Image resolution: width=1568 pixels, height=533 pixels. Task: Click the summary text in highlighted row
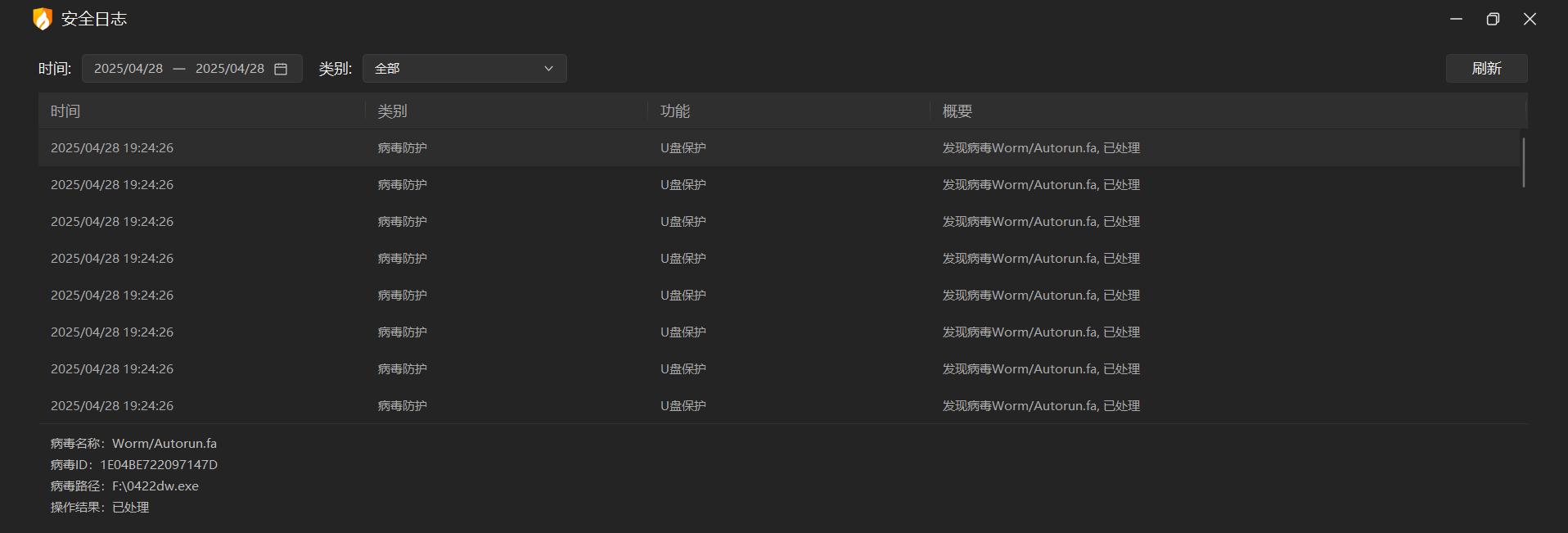(x=1041, y=148)
